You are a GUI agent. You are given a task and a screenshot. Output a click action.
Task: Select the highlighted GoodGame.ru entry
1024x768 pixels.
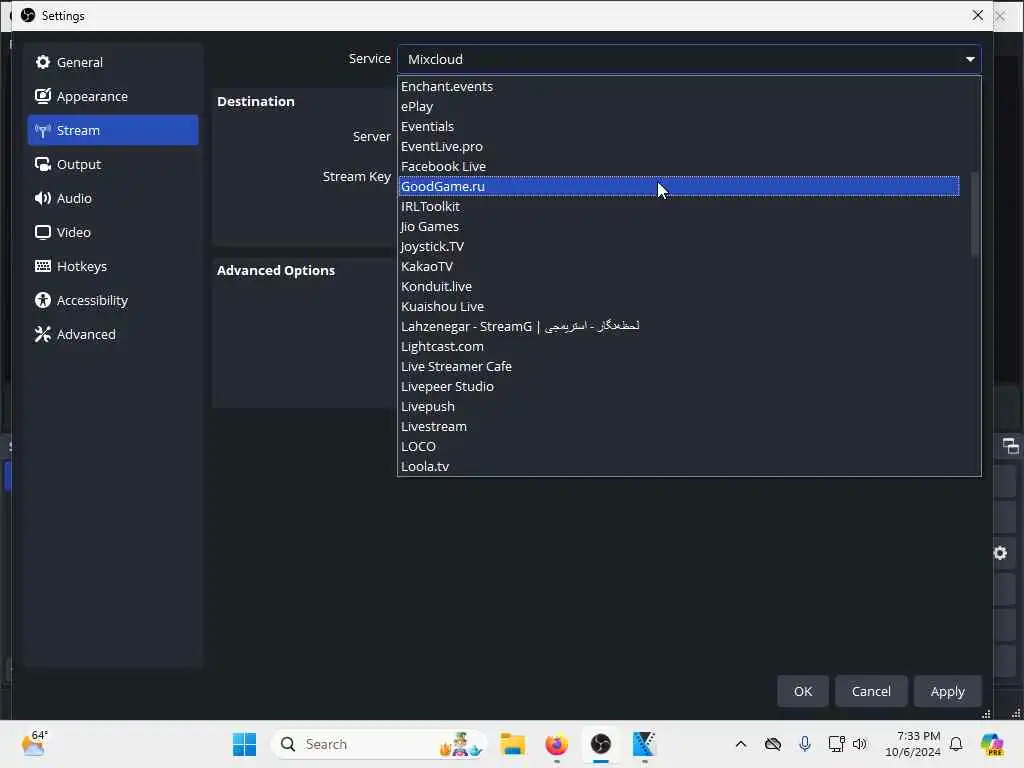tap(679, 186)
